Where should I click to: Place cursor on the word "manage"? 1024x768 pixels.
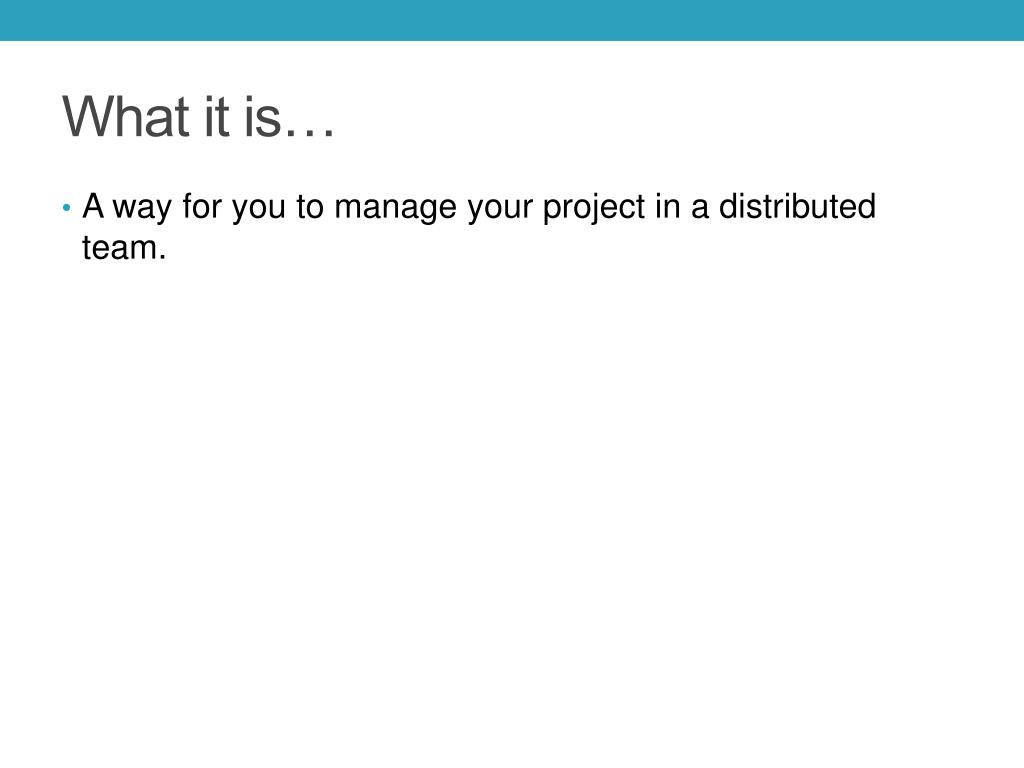pyautogui.click(x=395, y=209)
